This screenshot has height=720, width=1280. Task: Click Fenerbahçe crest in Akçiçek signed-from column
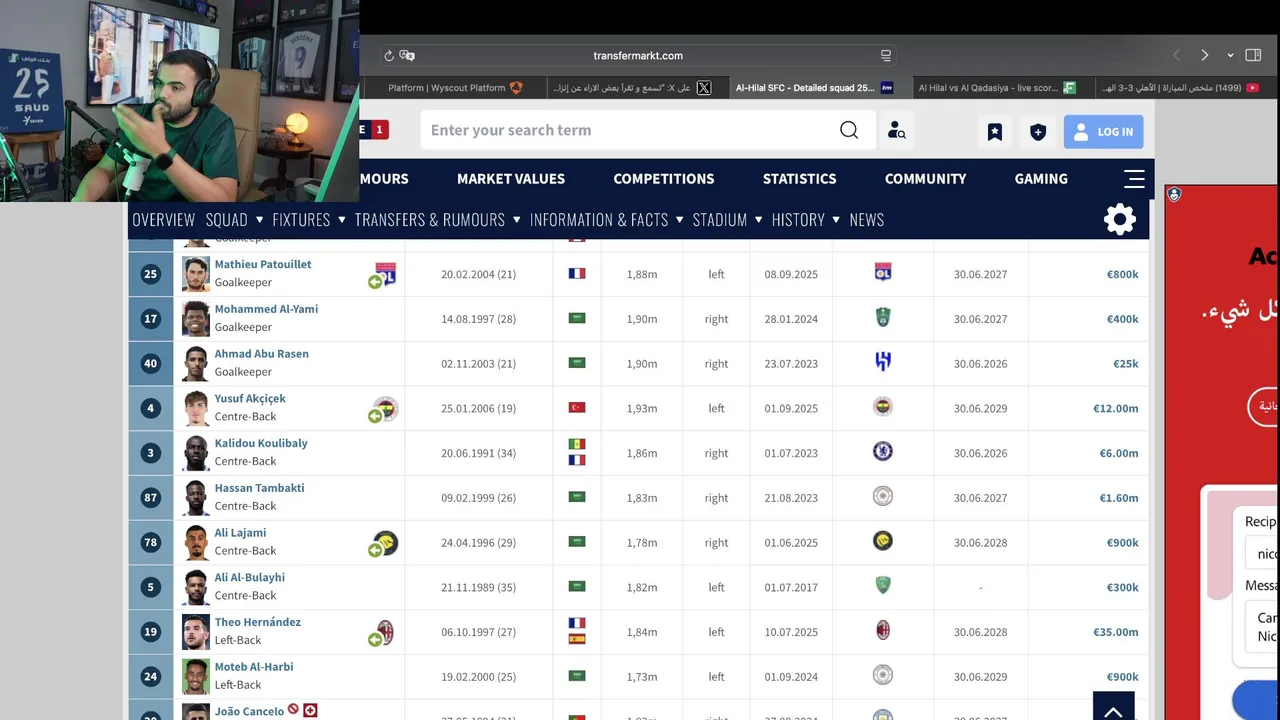pos(882,407)
